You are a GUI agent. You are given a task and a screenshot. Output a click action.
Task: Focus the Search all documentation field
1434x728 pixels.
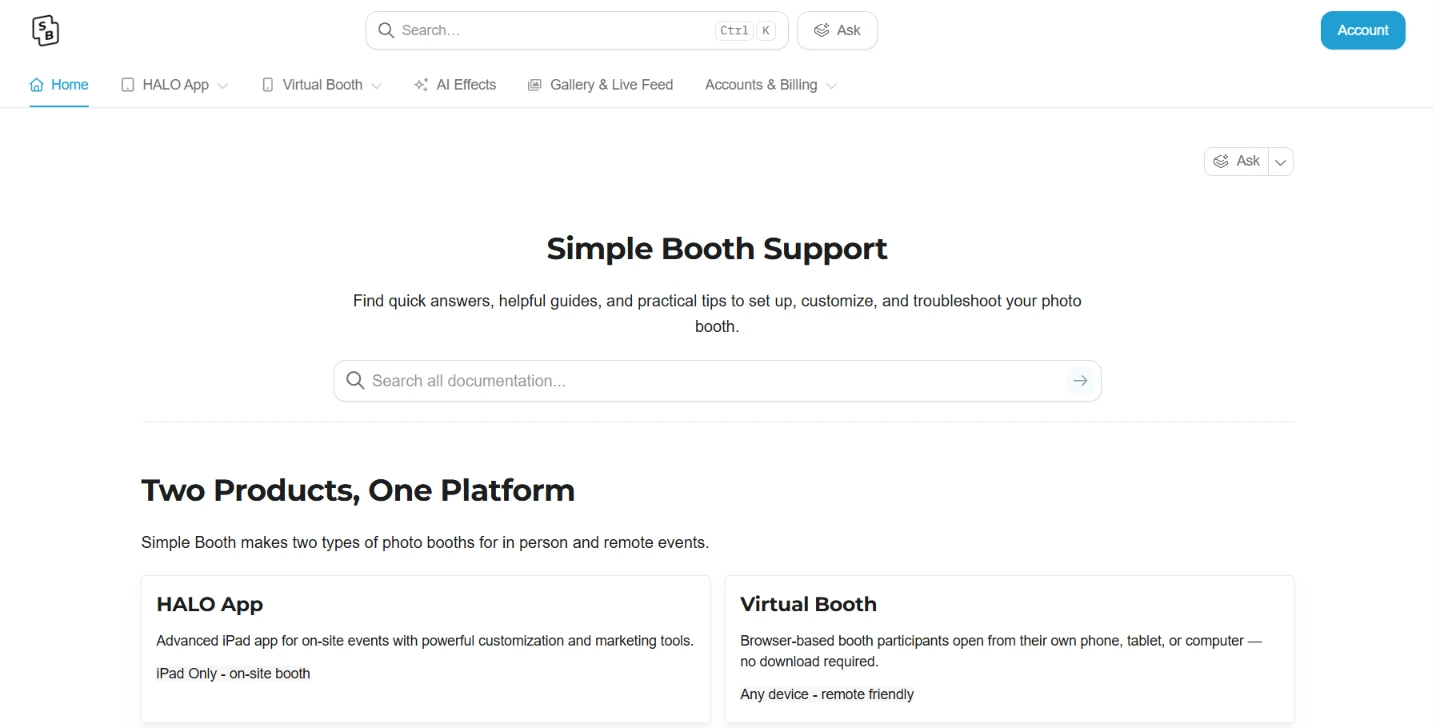click(717, 381)
